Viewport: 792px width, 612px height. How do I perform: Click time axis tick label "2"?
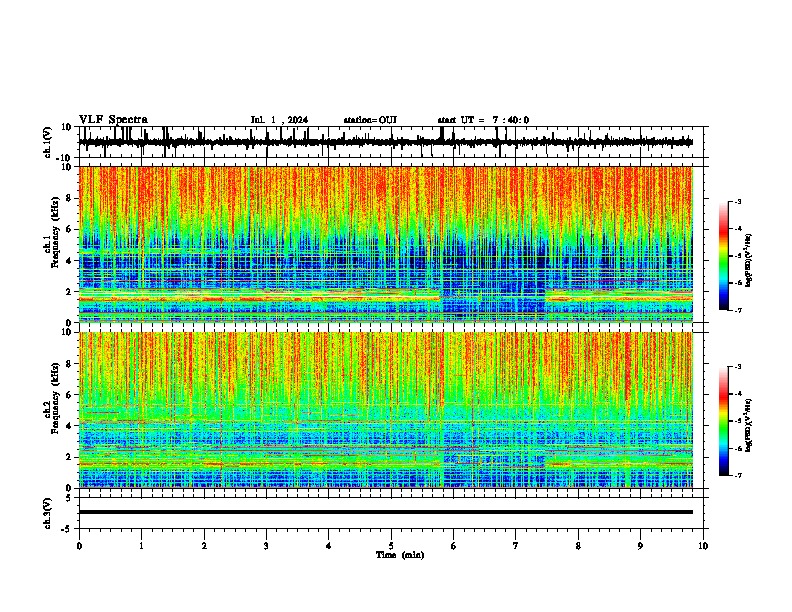[204, 546]
